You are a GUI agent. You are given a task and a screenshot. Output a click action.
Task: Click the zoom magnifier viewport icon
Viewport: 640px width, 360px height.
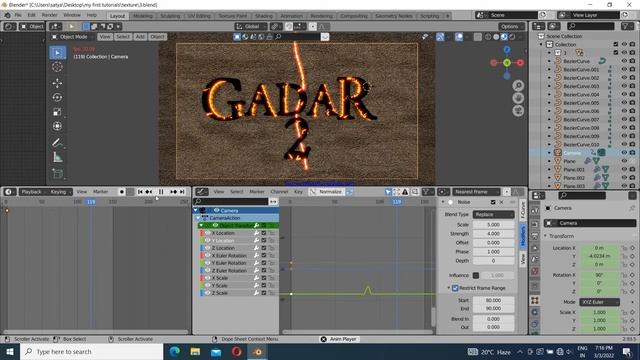(x=518, y=85)
